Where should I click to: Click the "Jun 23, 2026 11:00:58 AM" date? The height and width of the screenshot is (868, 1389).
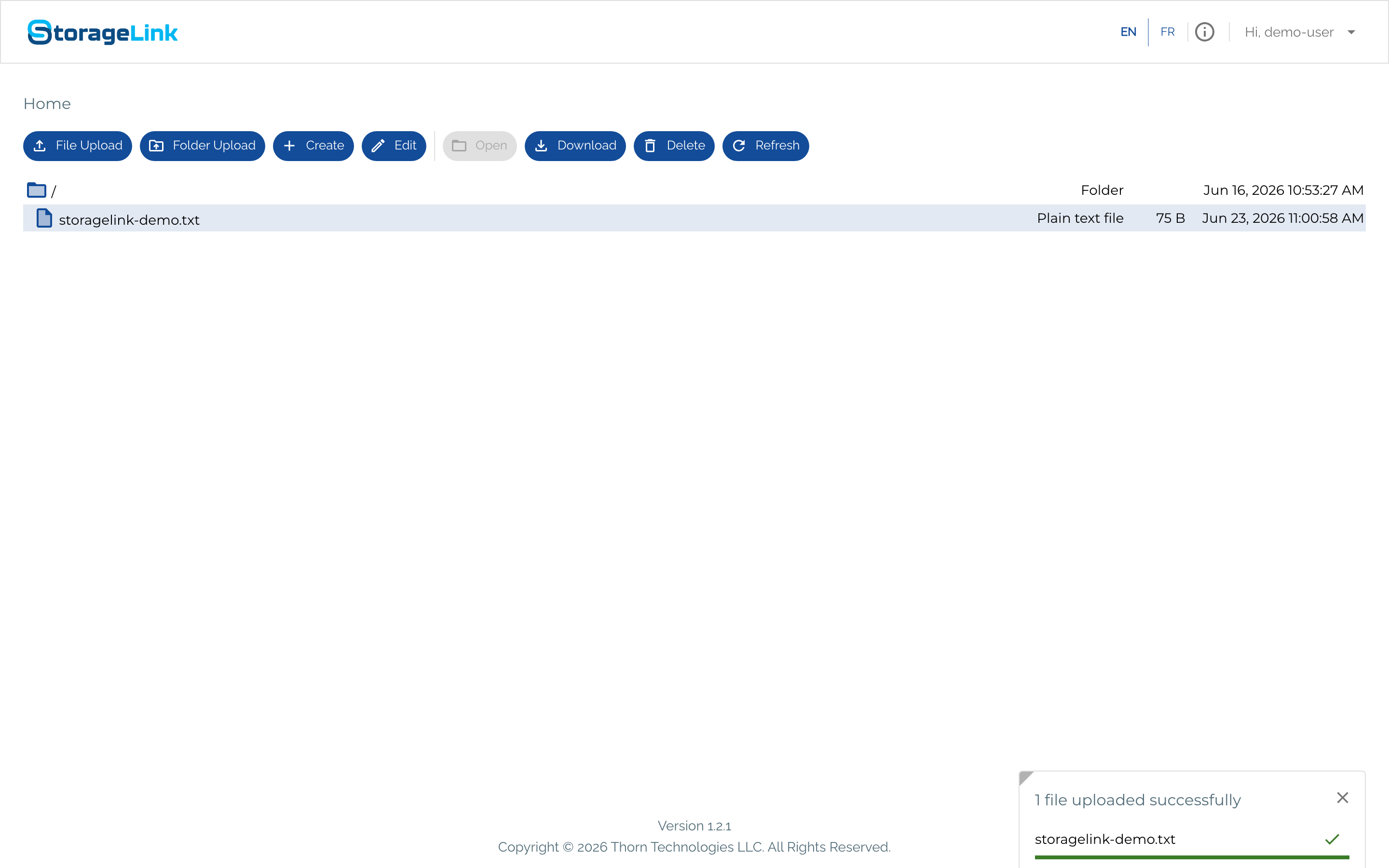pyautogui.click(x=1283, y=218)
